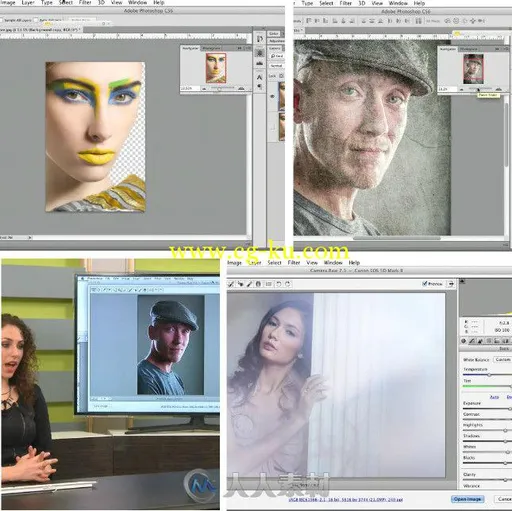Open Detail panel icon in Camera Raw
This screenshot has height=511, width=512.
(x=480, y=341)
